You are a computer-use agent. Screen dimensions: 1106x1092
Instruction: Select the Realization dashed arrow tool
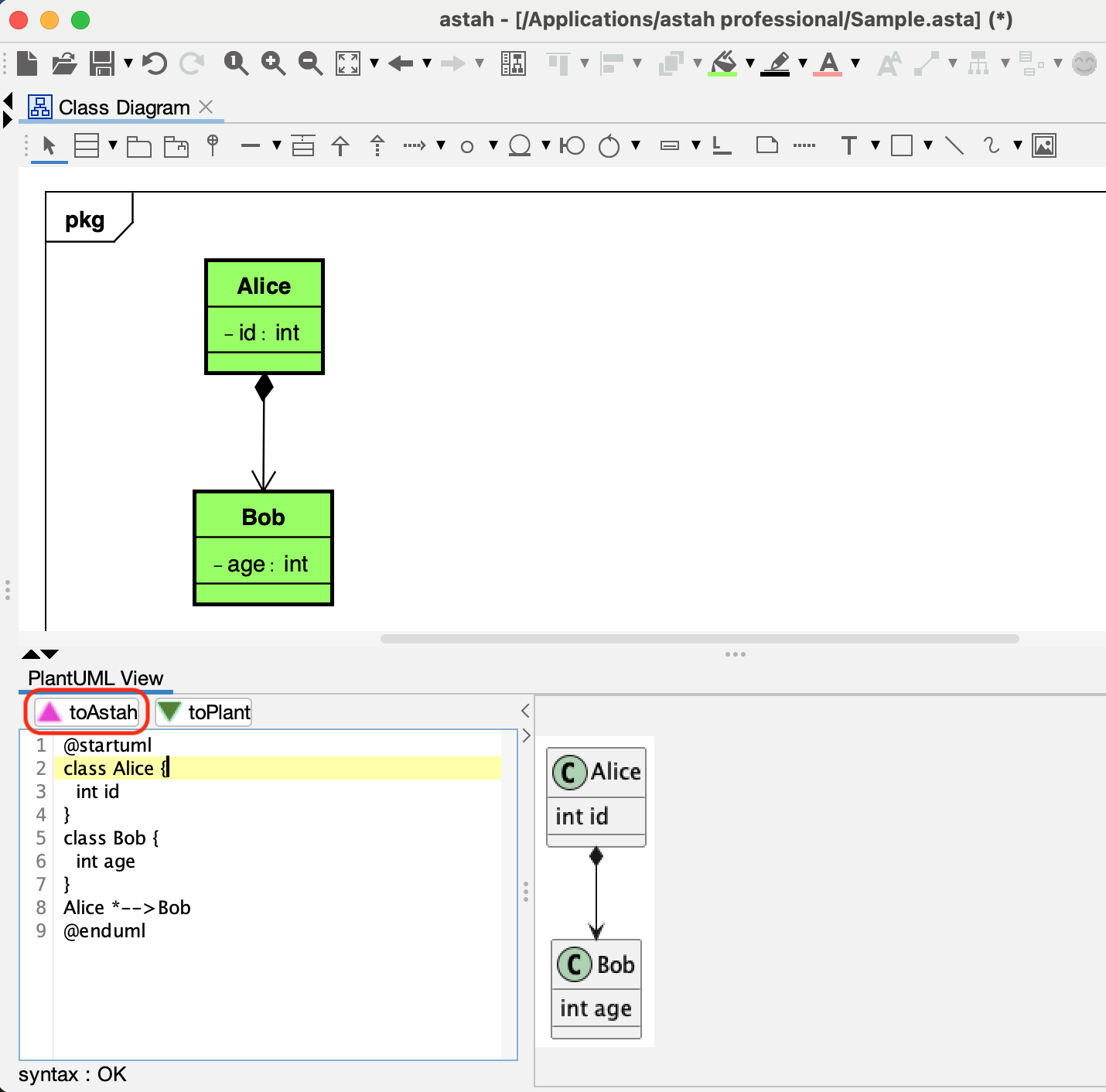(x=377, y=145)
